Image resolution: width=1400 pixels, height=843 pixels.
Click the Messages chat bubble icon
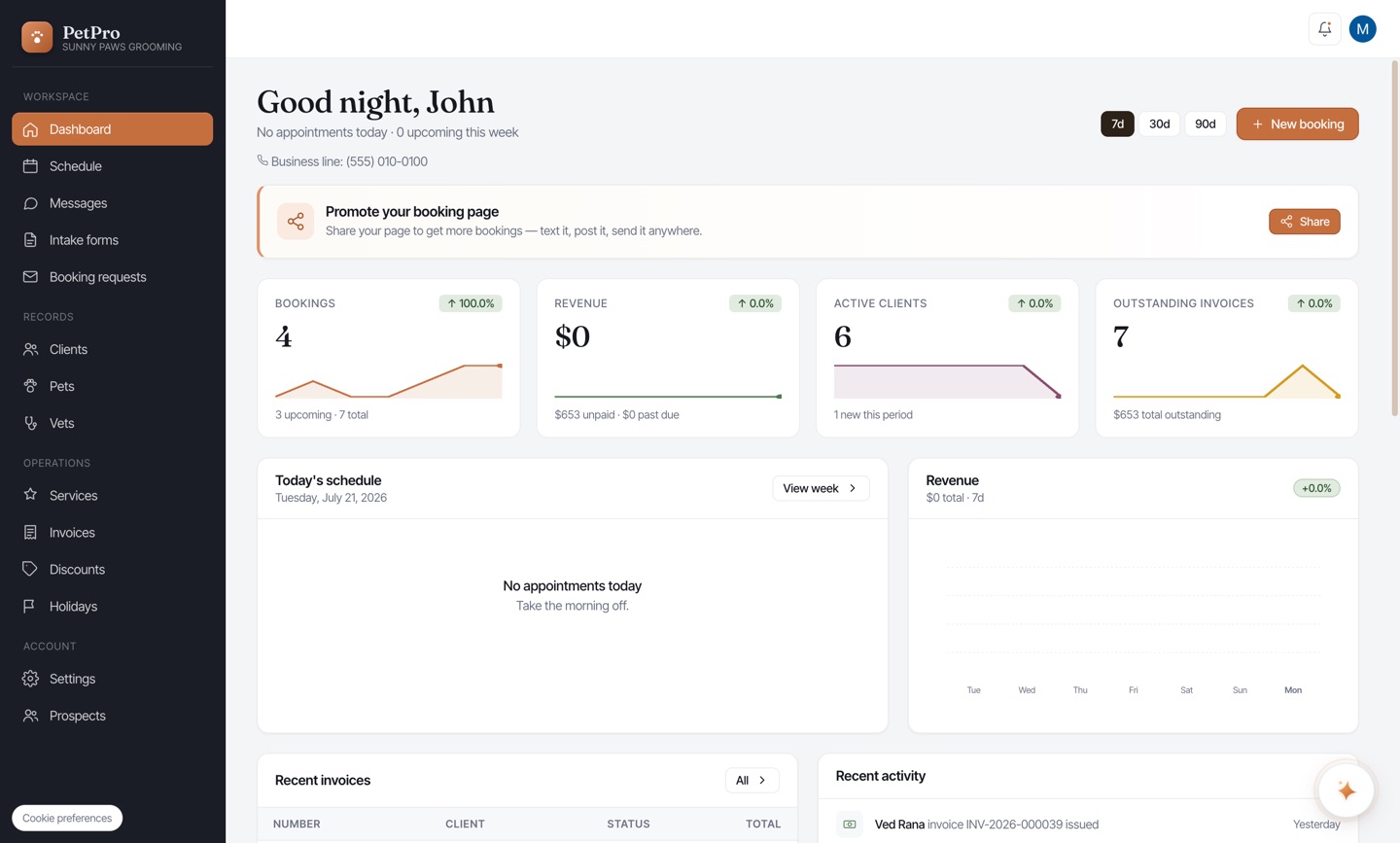(31, 203)
